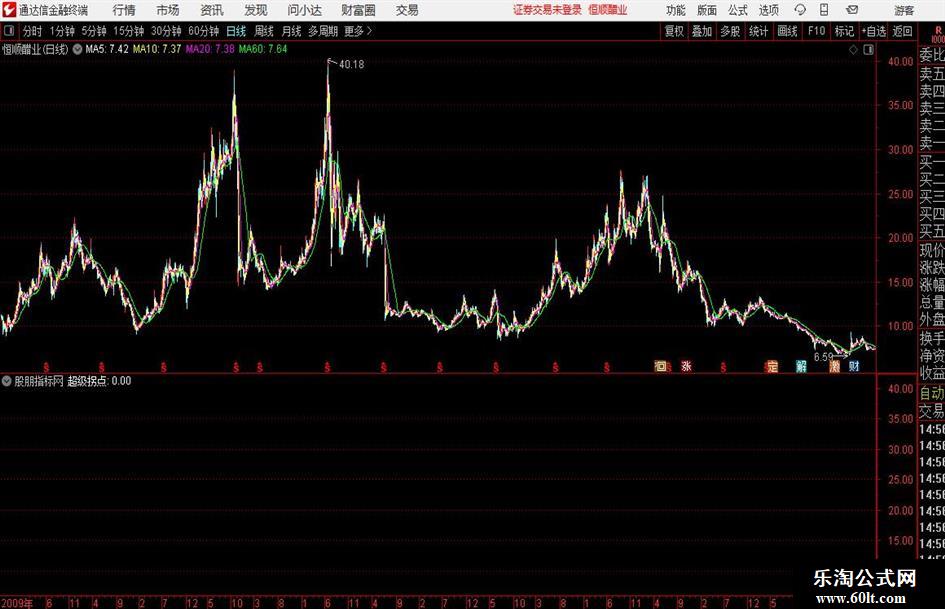Add stock via +自选 button

[874, 31]
